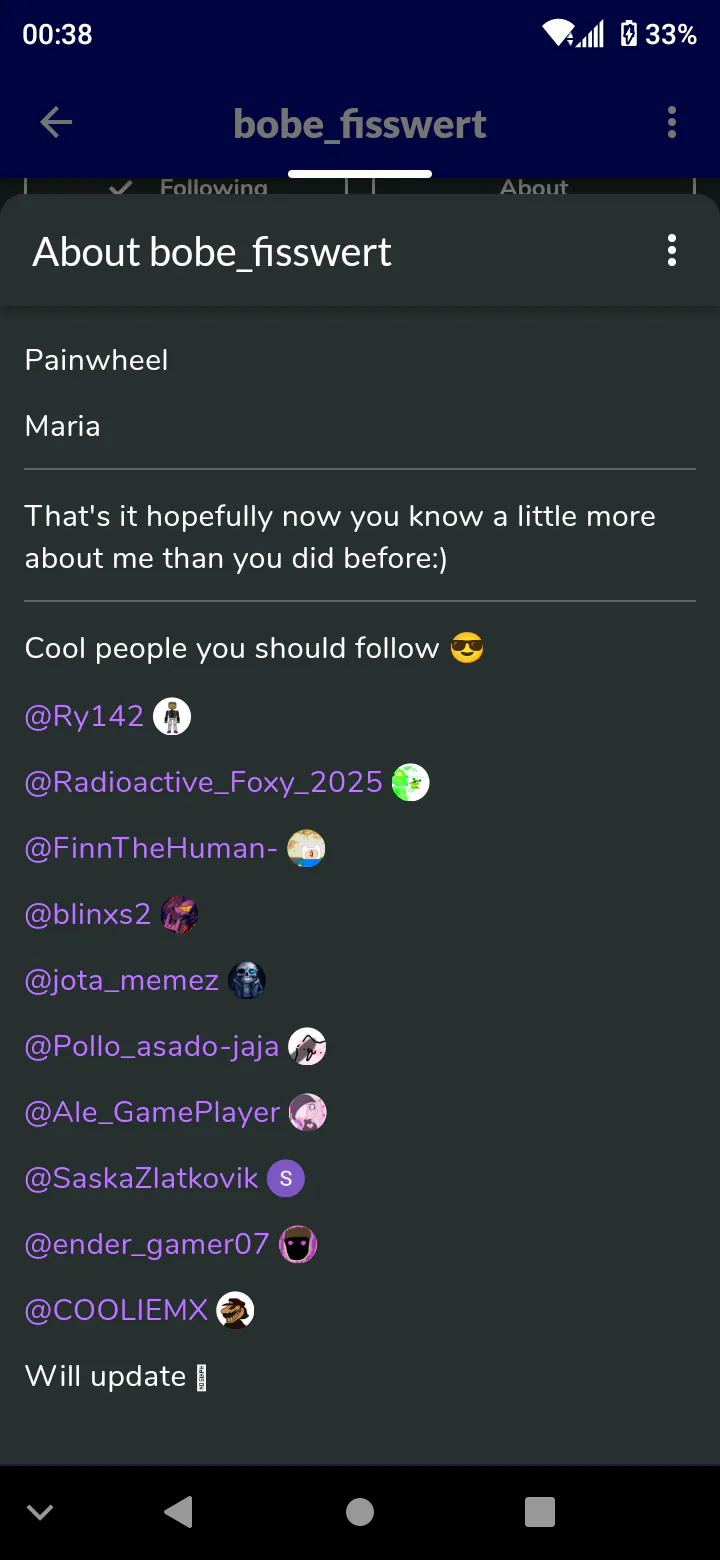Image resolution: width=720 pixels, height=1560 pixels.
Task: Open the partially hidden About tab
Action: point(534,187)
